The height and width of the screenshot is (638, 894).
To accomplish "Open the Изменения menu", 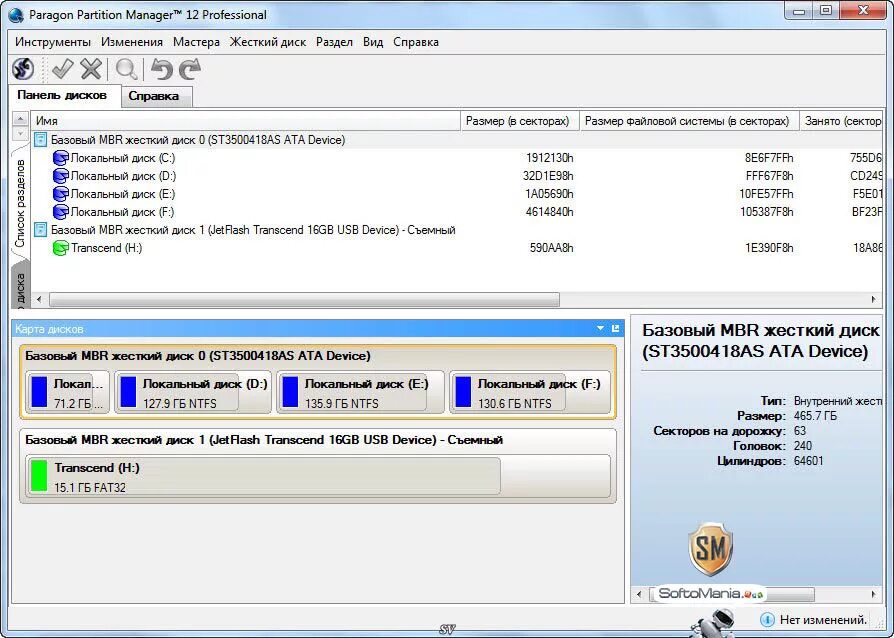I will pos(132,42).
